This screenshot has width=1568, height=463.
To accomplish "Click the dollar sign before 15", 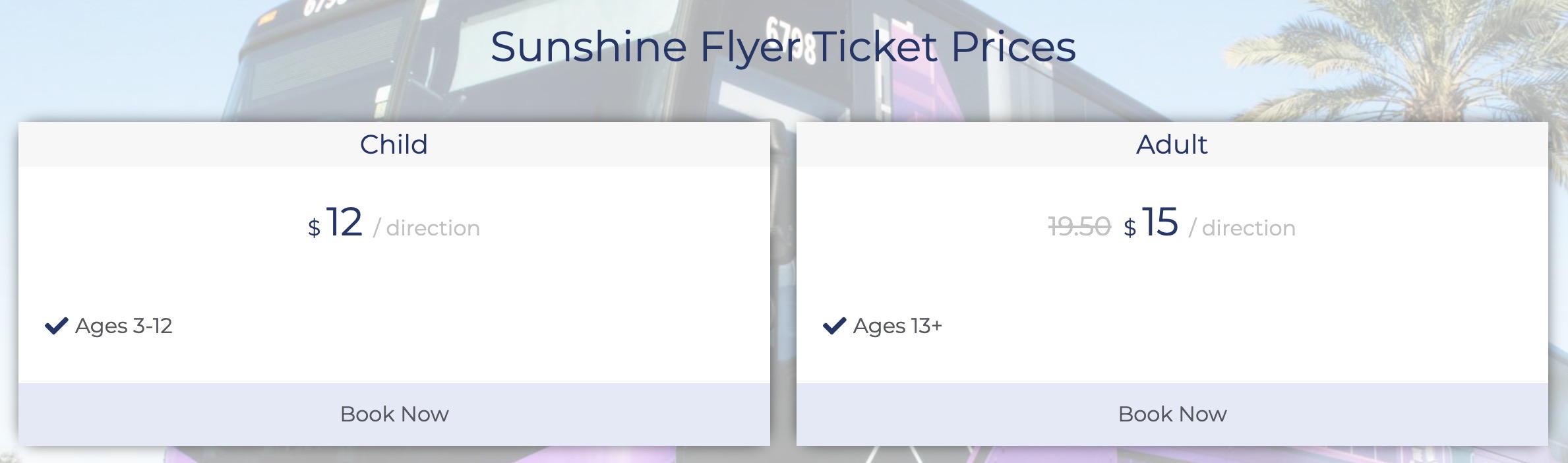I will pos(1130,228).
